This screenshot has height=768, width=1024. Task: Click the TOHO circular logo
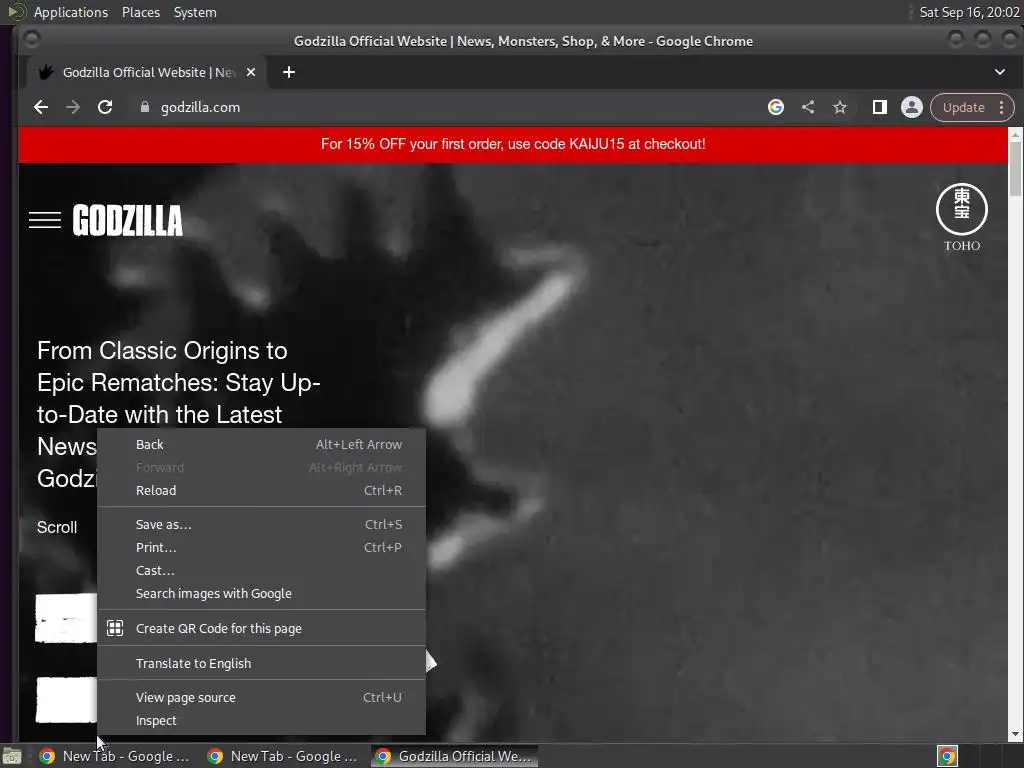click(962, 209)
